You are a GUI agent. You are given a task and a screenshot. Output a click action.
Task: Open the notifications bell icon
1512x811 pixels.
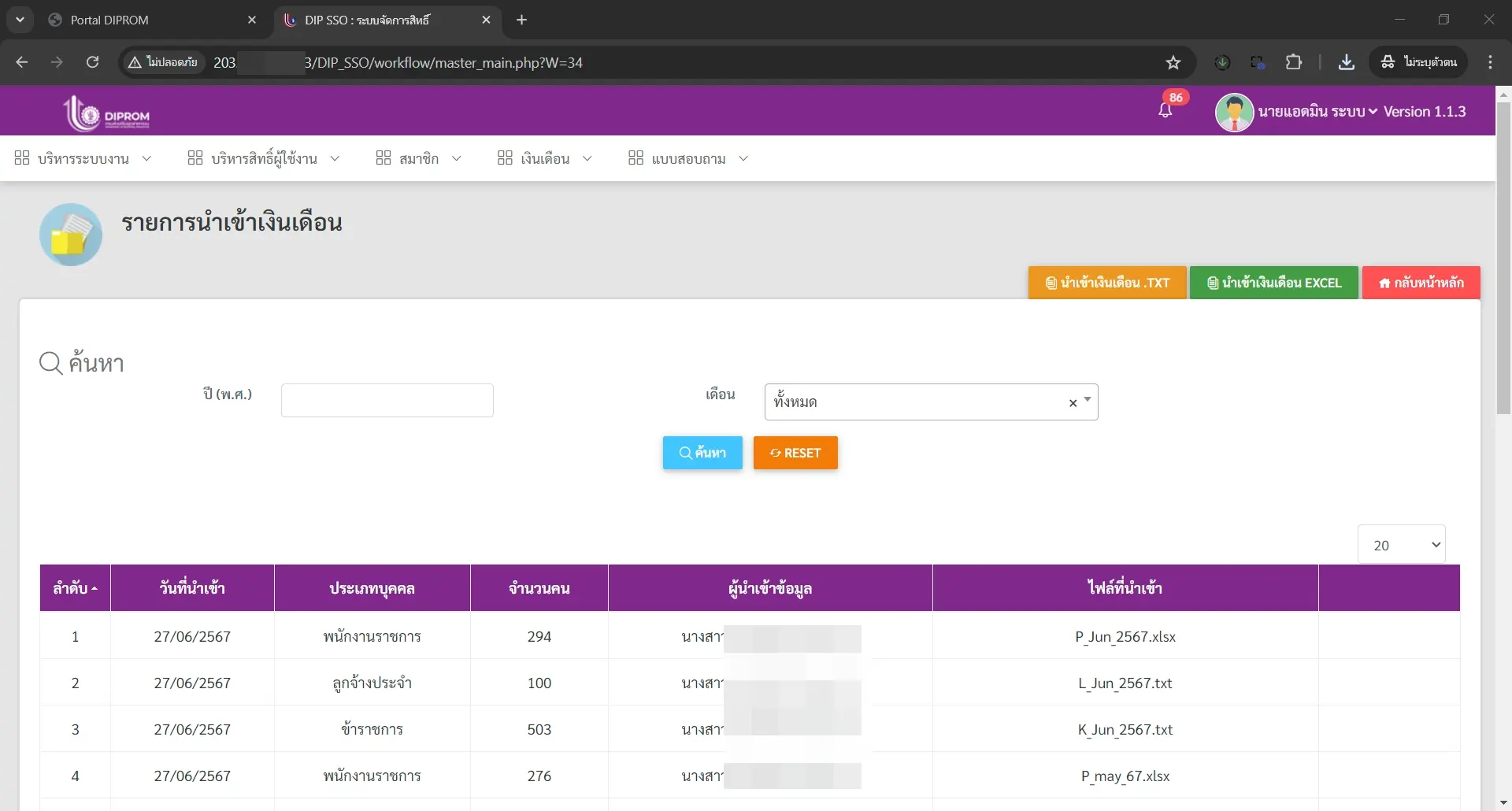(1165, 111)
